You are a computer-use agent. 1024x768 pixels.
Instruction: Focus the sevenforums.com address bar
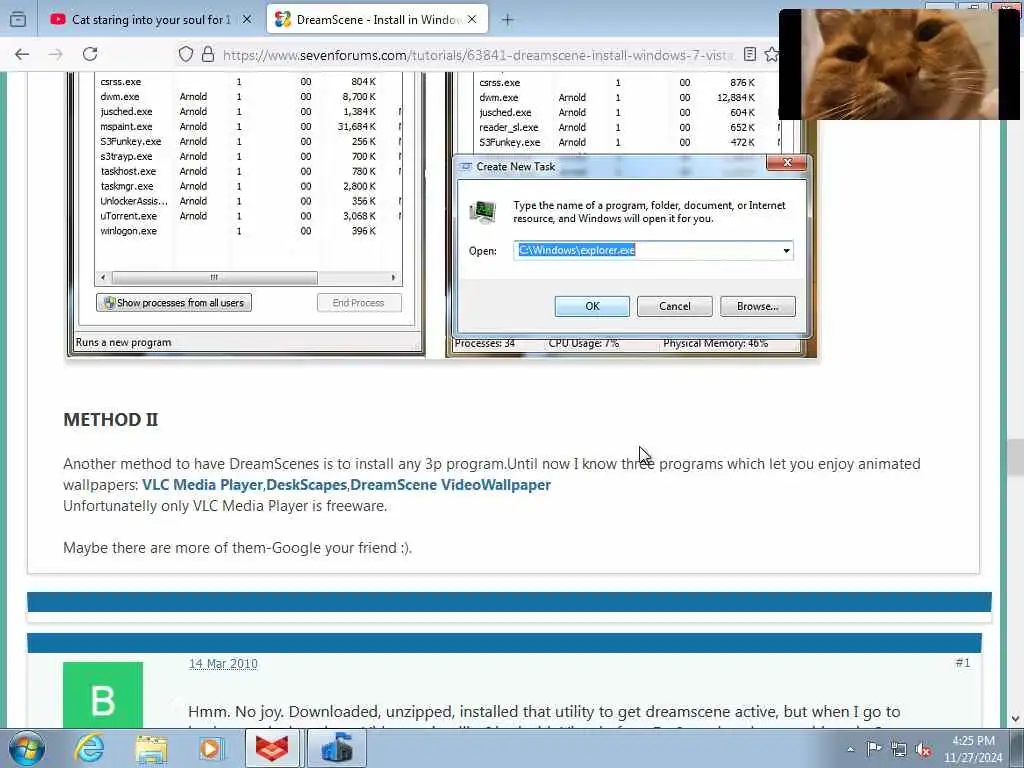477,55
